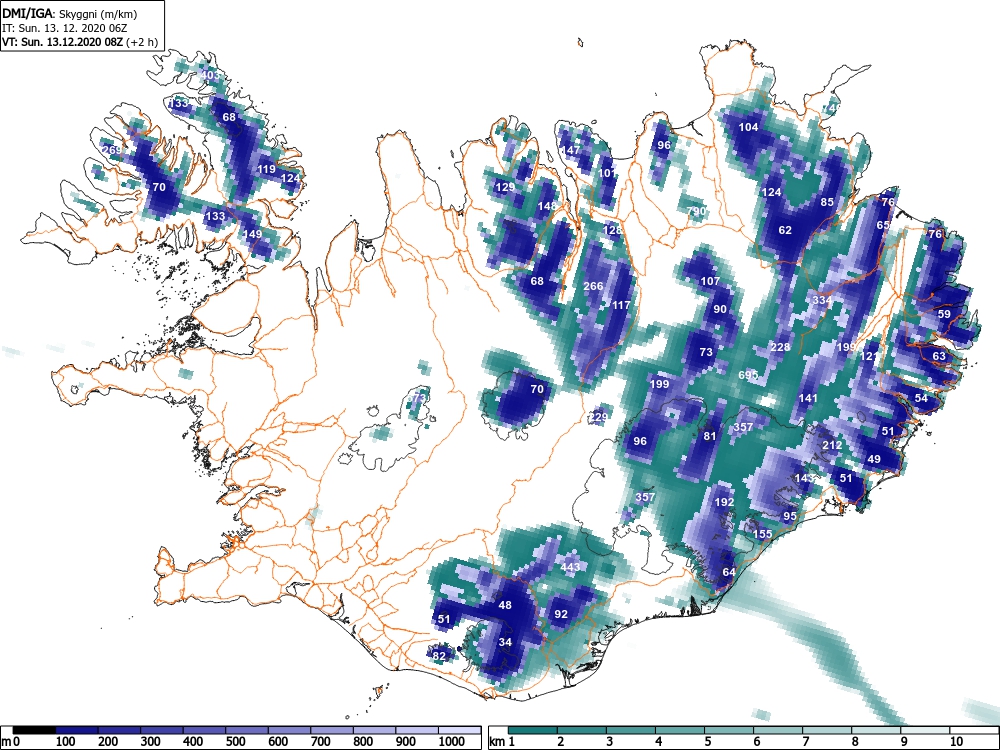
Task: Click the visibility value 129
Action: (x=504, y=188)
